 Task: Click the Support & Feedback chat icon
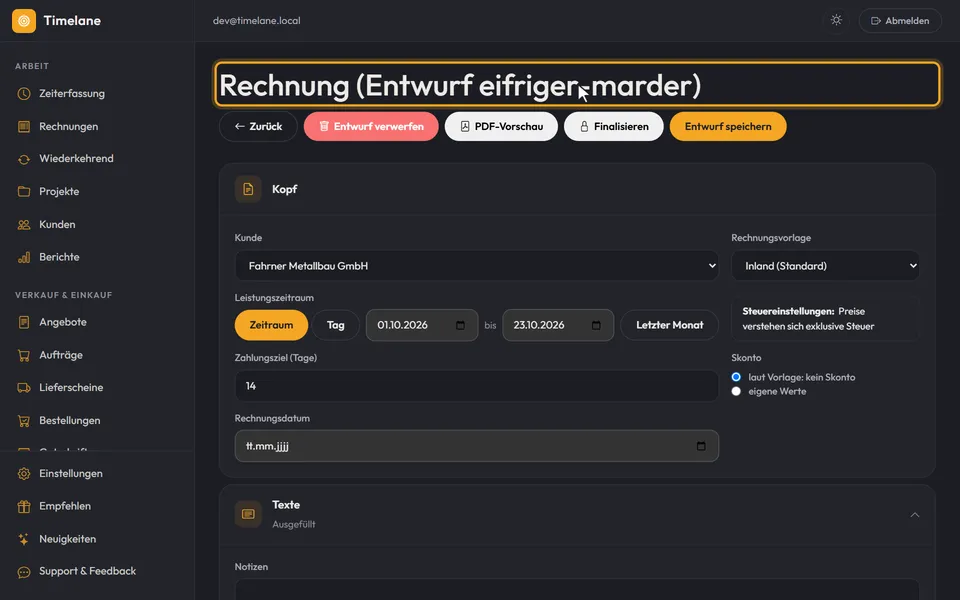point(24,572)
